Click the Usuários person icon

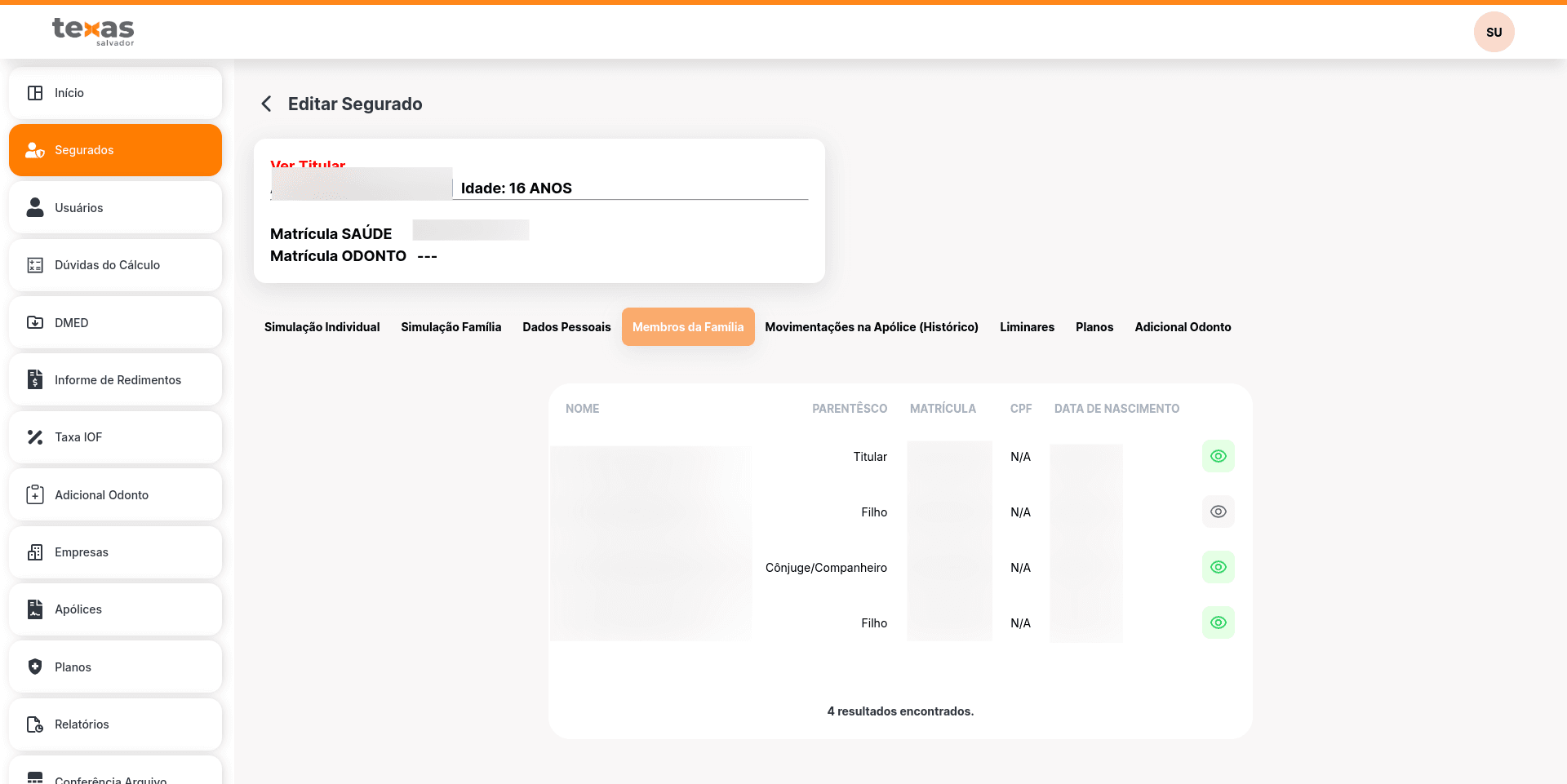pyautogui.click(x=35, y=208)
